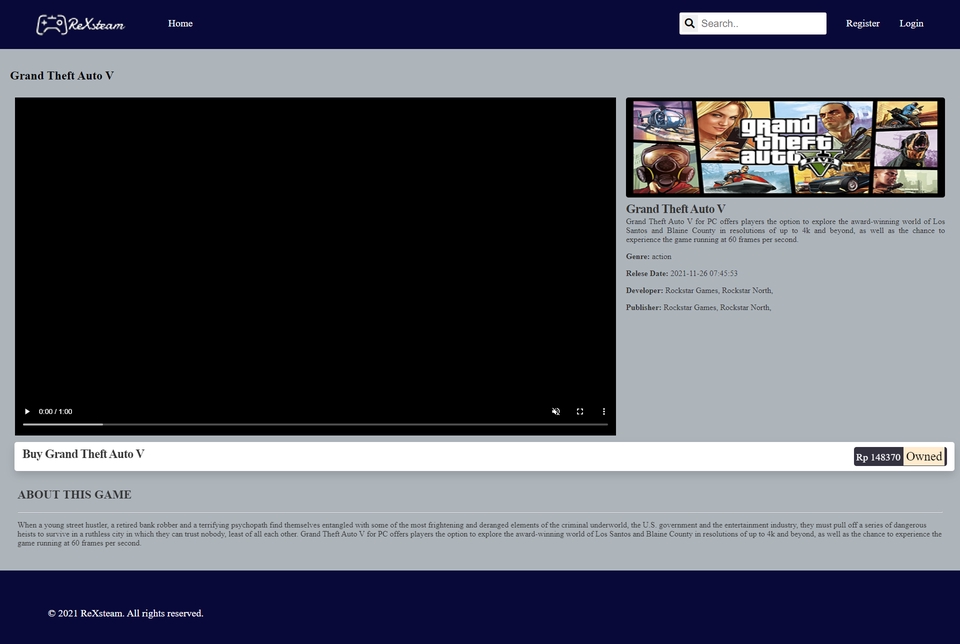This screenshot has height=644, width=960.
Task: Click the video progress bar
Action: [315, 424]
